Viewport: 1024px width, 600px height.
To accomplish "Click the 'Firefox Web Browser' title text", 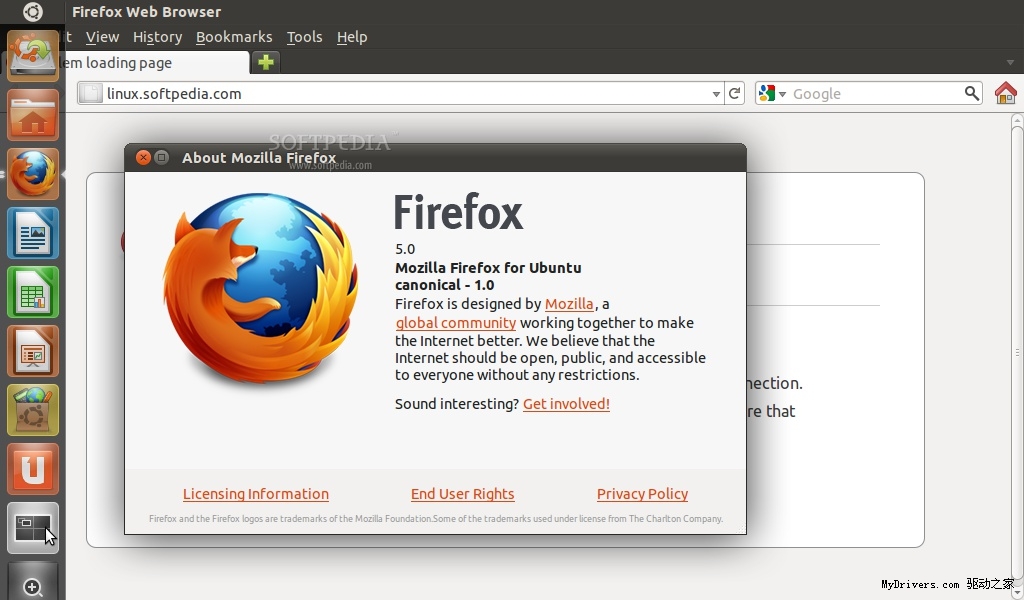I will pyautogui.click(x=146, y=12).
